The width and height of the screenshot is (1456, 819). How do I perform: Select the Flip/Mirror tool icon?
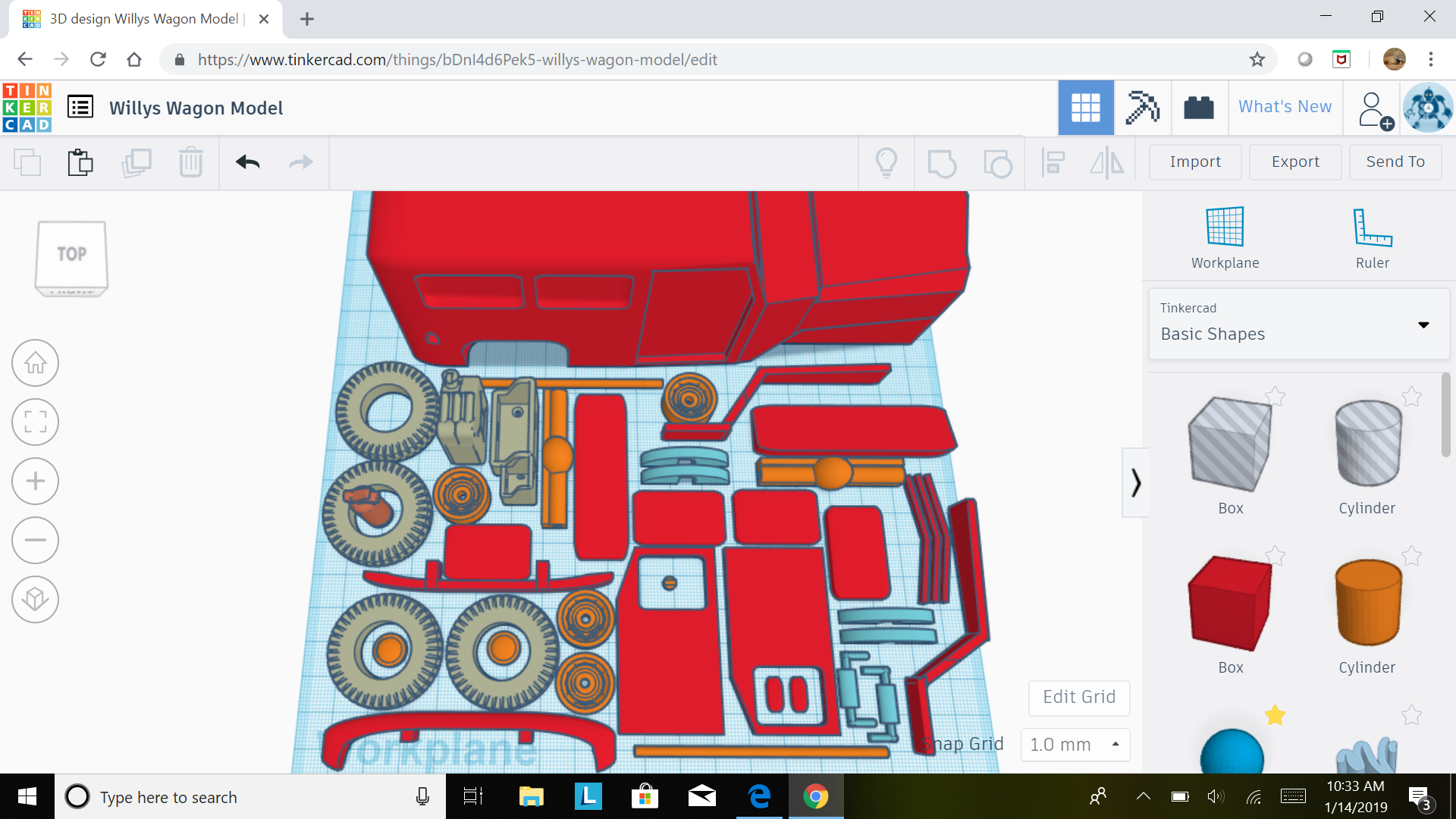point(1106,162)
